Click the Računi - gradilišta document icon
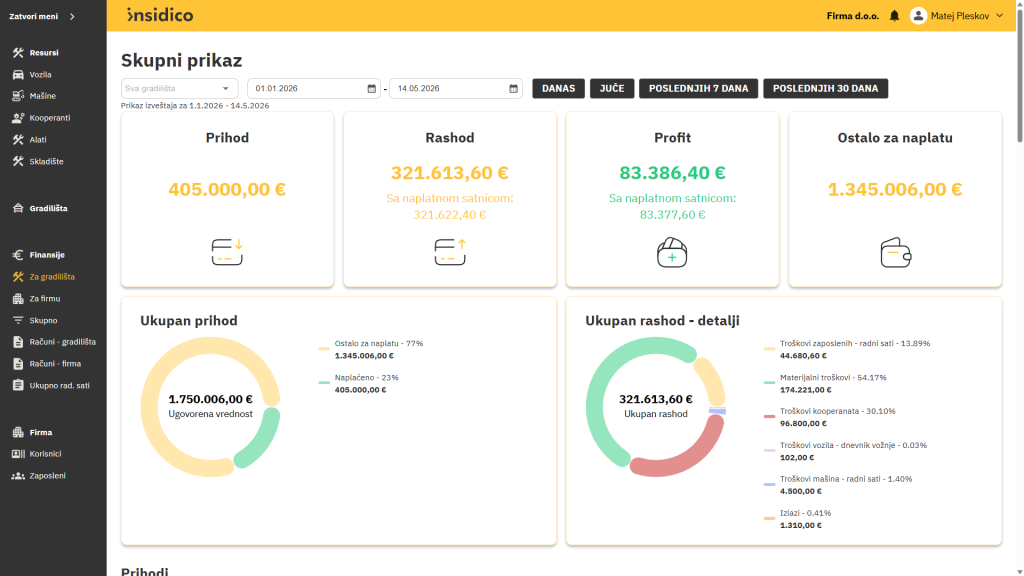This screenshot has height=576, width=1024. [18, 342]
